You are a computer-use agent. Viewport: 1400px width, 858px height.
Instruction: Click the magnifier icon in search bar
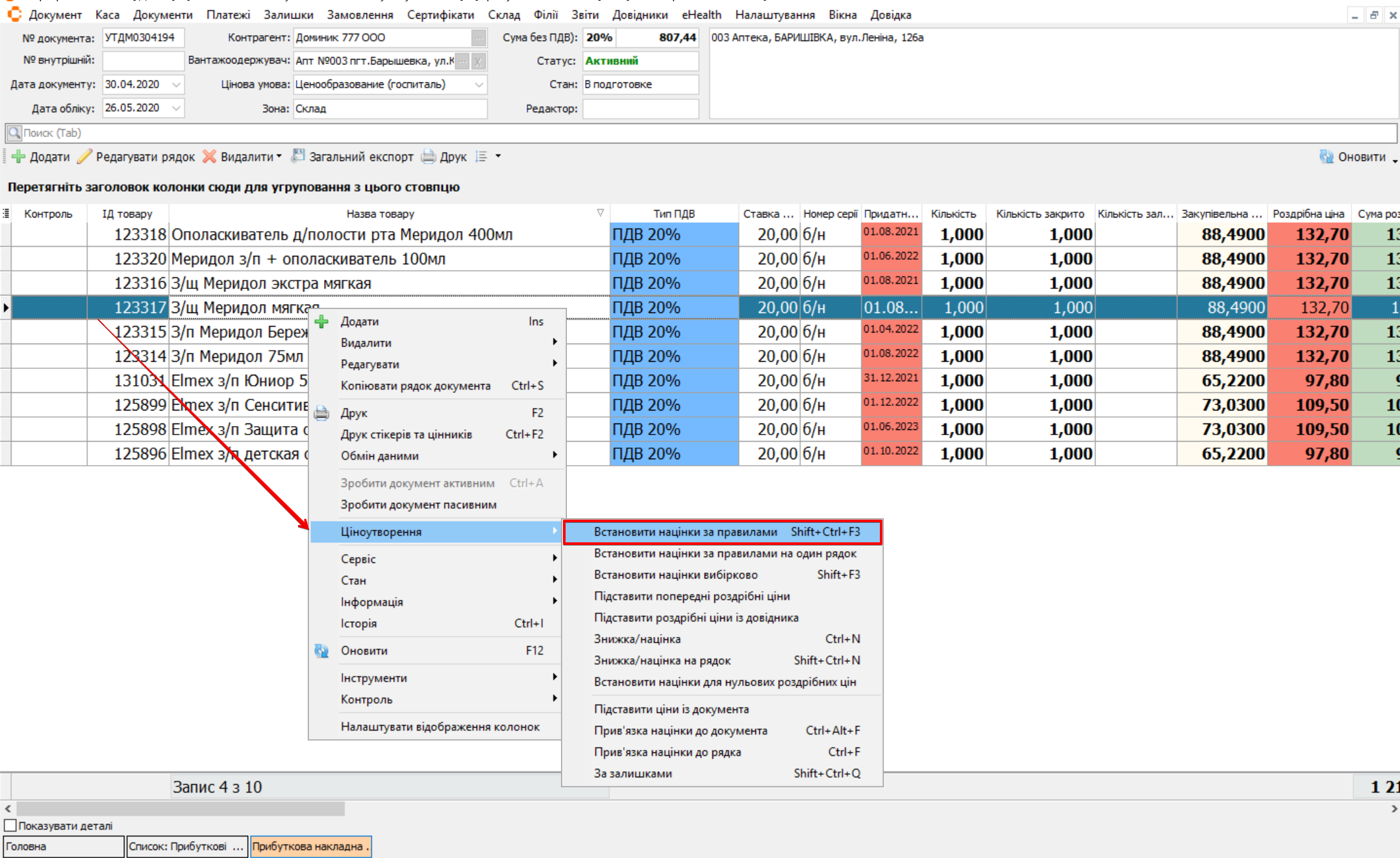tap(14, 133)
